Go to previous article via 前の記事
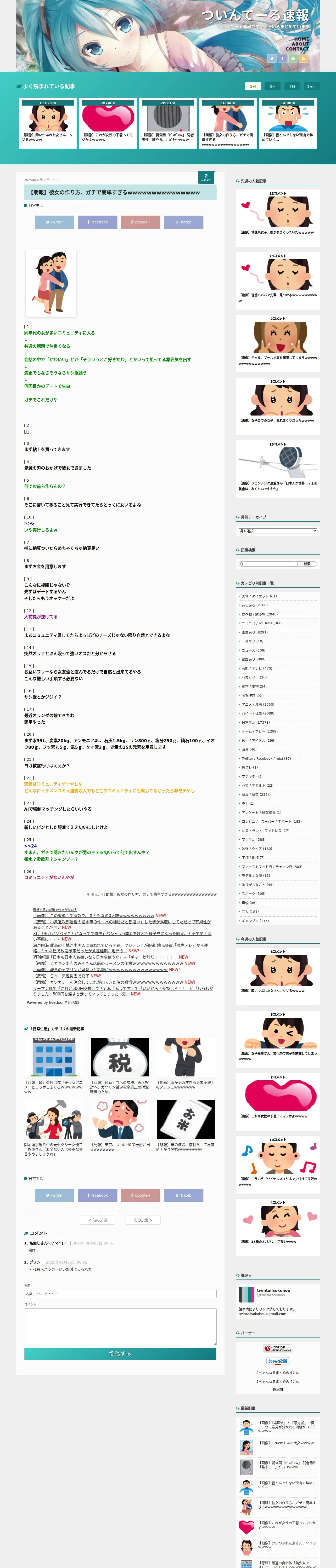This screenshot has height=1568, width=336. tap(98, 1220)
